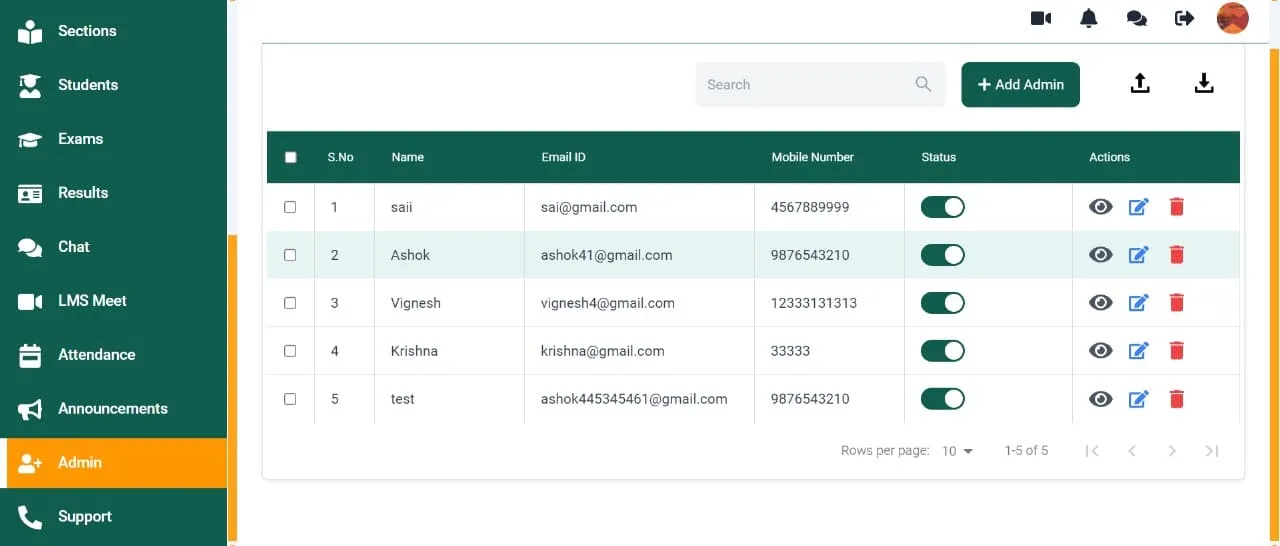Open Announcements in sidebar menu
The height and width of the screenshot is (546, 1280).
(113, 409)
